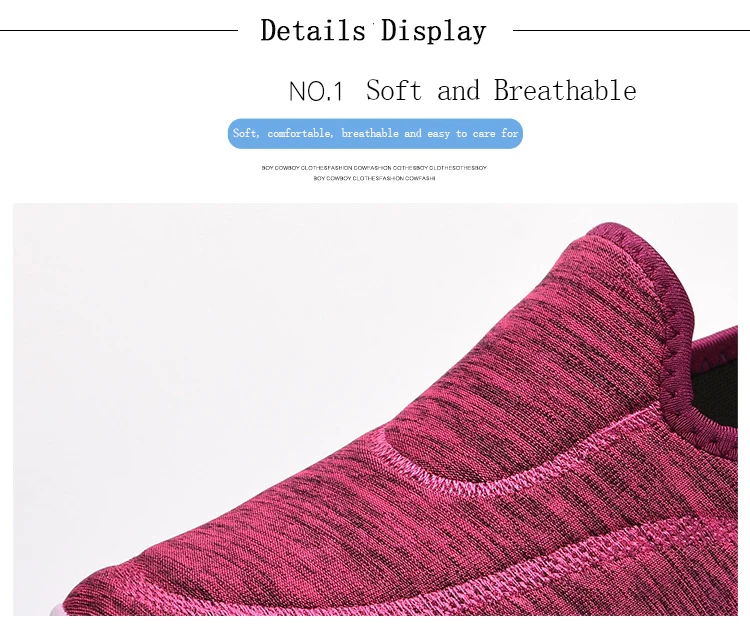Screen dimensions: 750x635
Task: Click the 'NO.1' label text
Action: 316,91
